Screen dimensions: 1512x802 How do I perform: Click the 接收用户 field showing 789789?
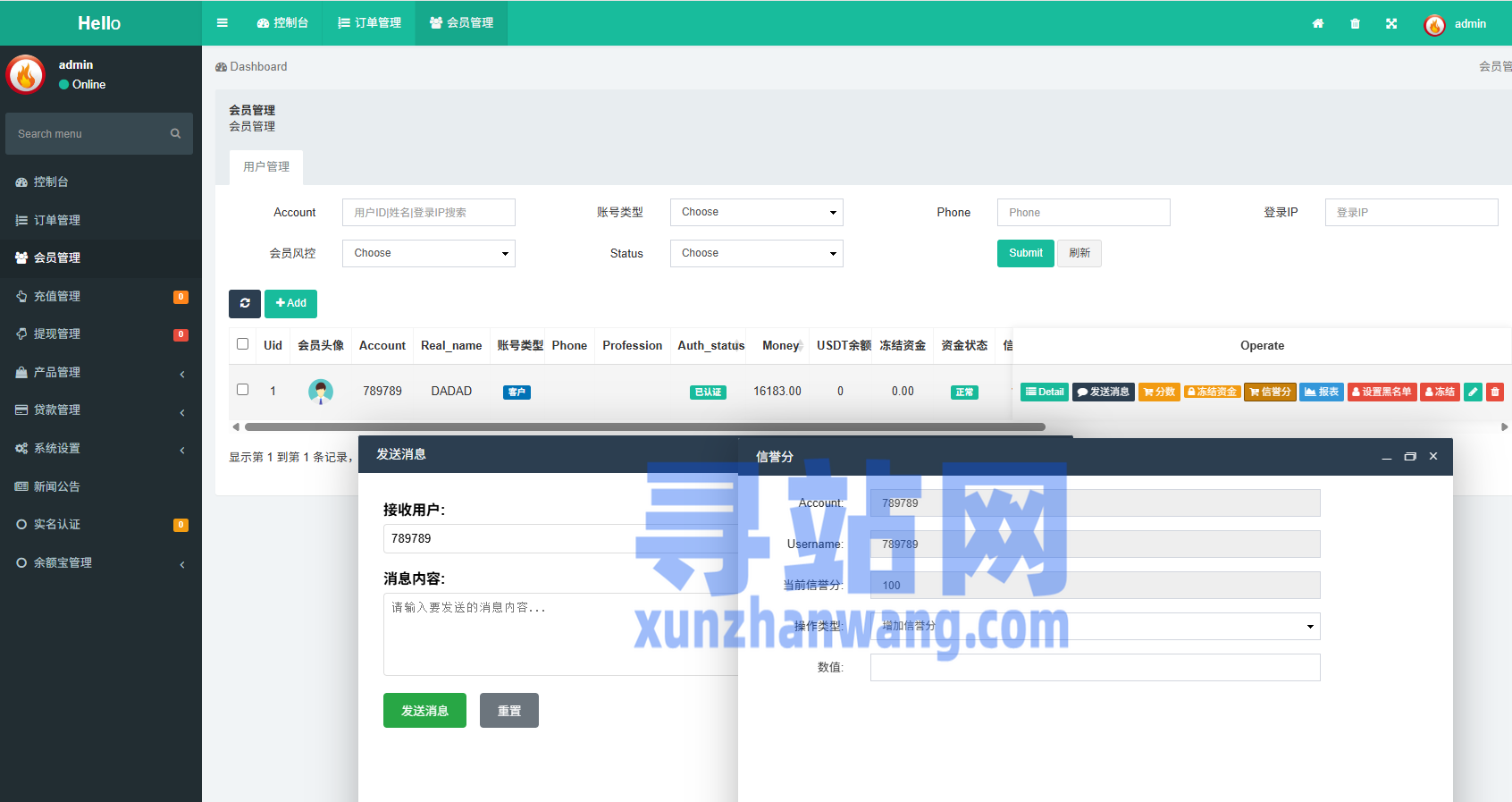[x=561, y=538]
